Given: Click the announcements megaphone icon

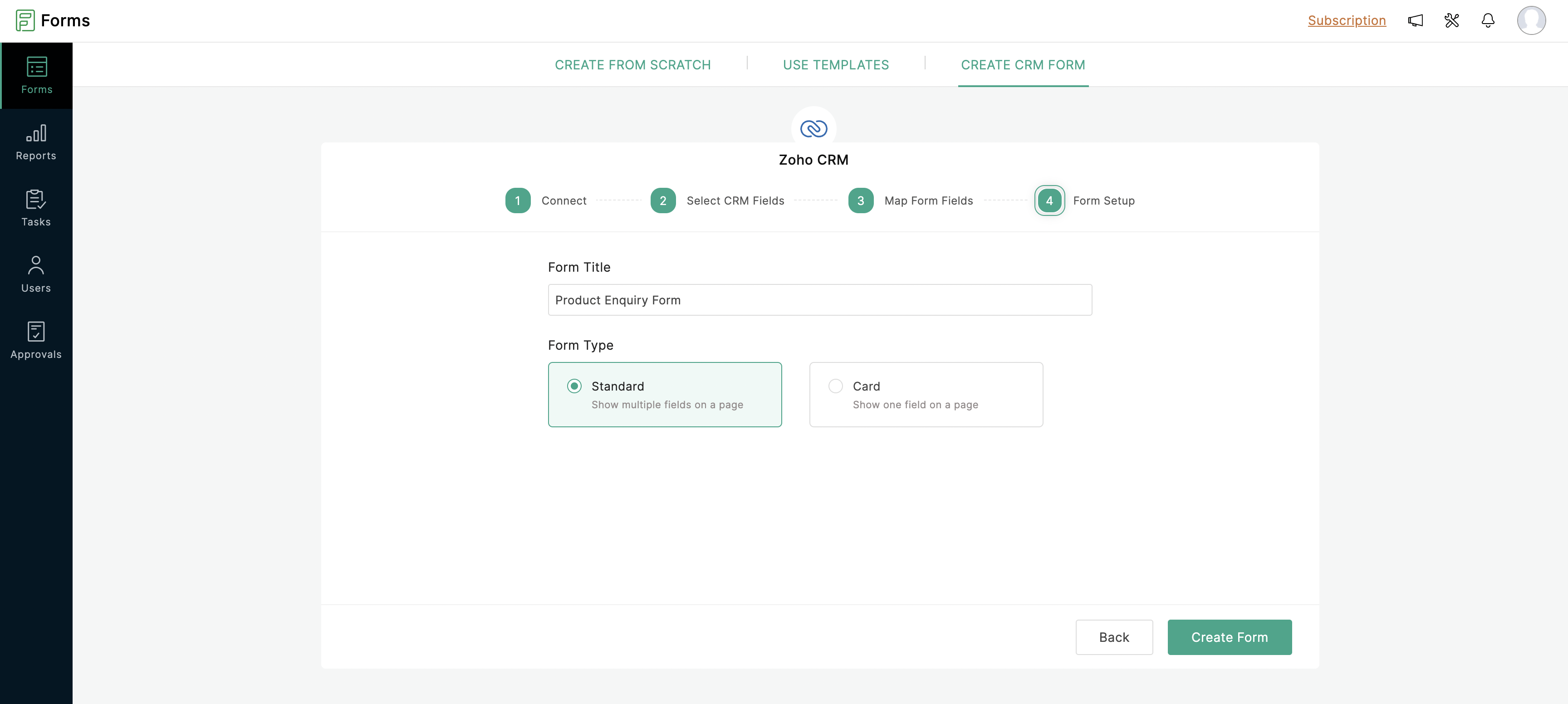Looking at the screenshot, I should point(1415,21).
